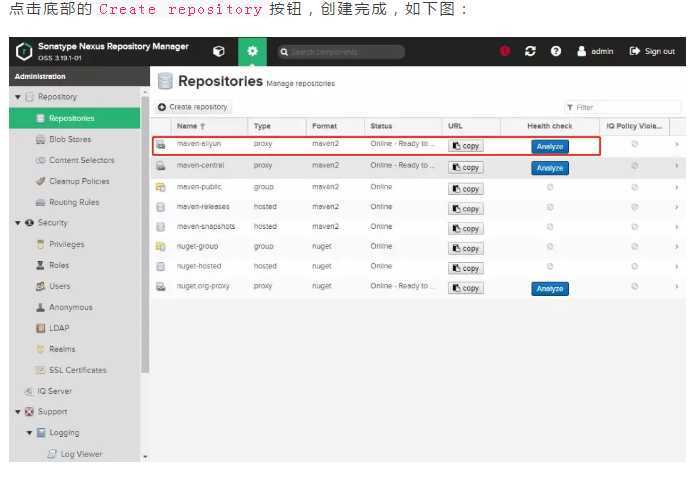The image size is (698, 483).
Task: Collapse the Logging tree node
Action: pos(29,433)
